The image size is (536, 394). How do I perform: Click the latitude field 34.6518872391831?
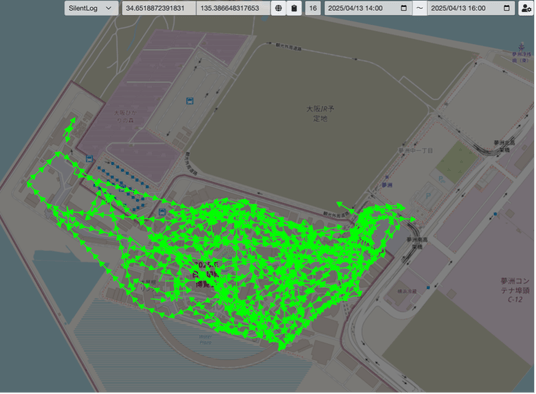click(159, 8)
